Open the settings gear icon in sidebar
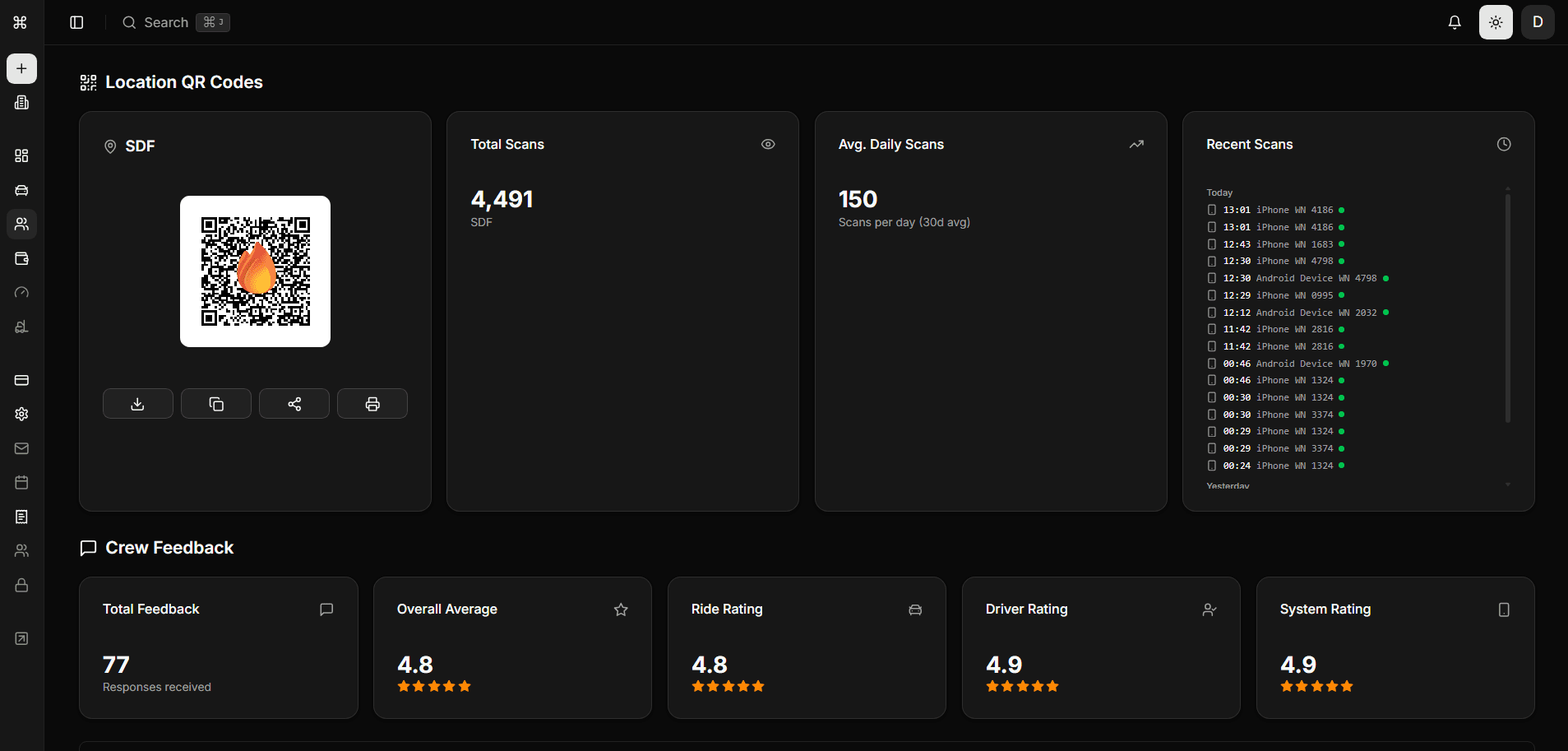 pos(21,414)
